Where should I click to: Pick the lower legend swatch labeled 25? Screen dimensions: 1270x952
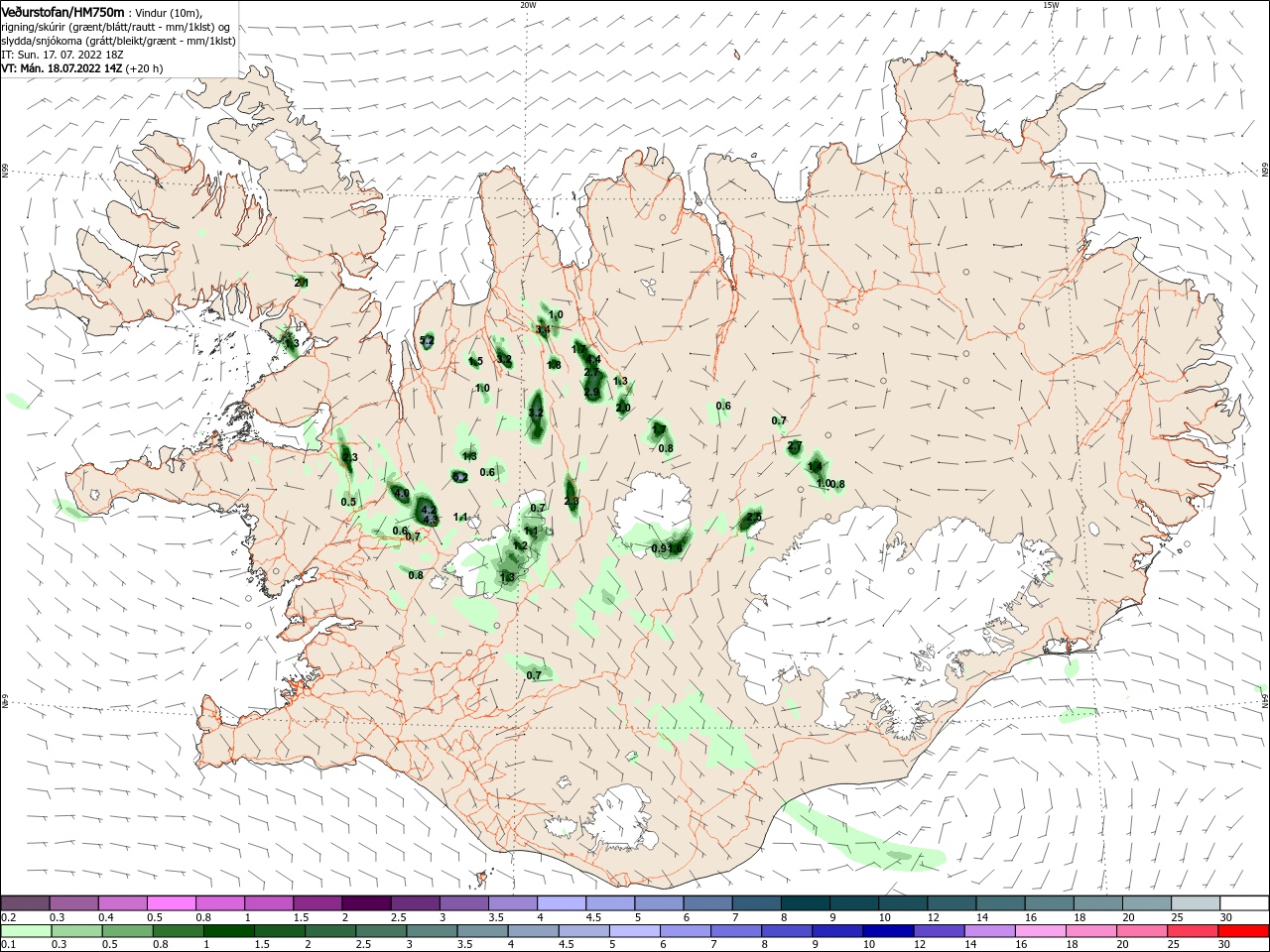[x=1193, y=931]
